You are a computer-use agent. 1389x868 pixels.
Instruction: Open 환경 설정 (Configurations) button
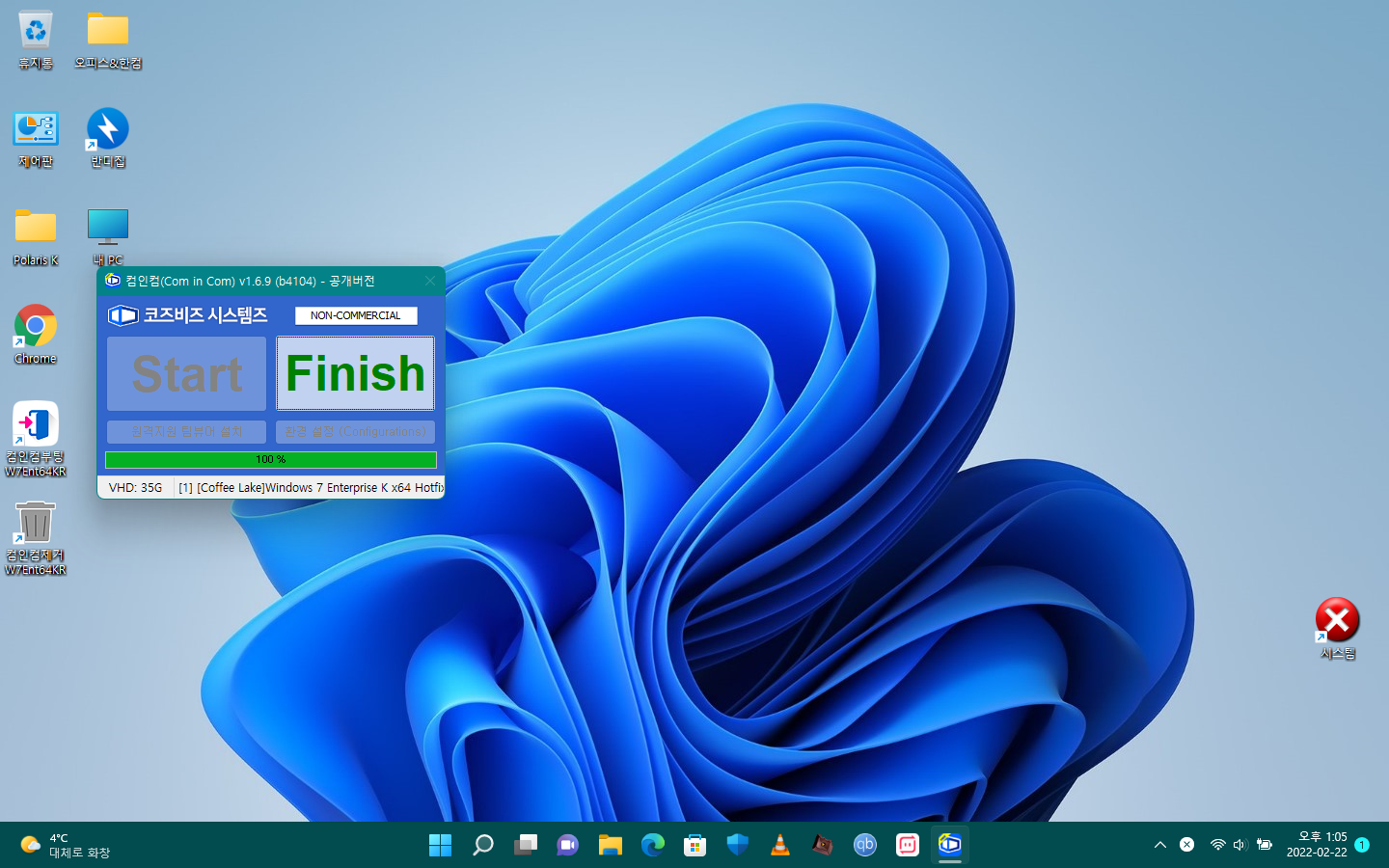(x=355, y=431)
